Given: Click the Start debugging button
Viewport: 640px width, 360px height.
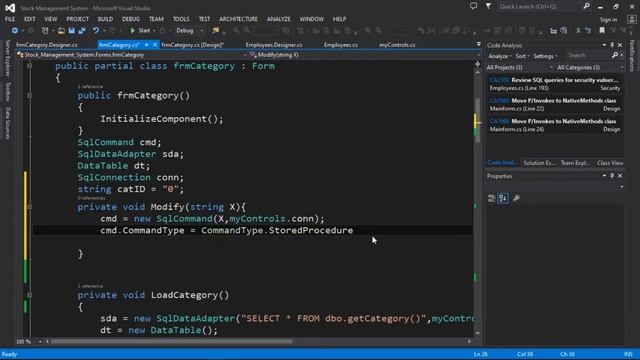Looking at the screenshot, I should pyautogui.click(x=140, y=31).
